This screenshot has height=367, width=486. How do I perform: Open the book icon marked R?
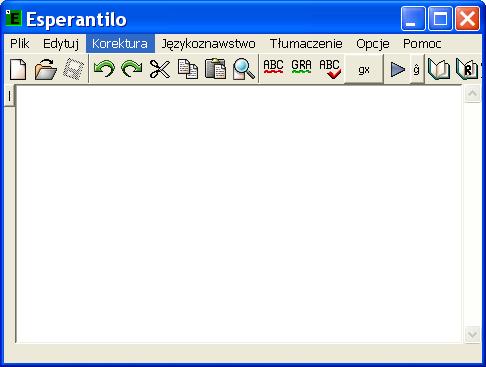click(x=467, y=69)
